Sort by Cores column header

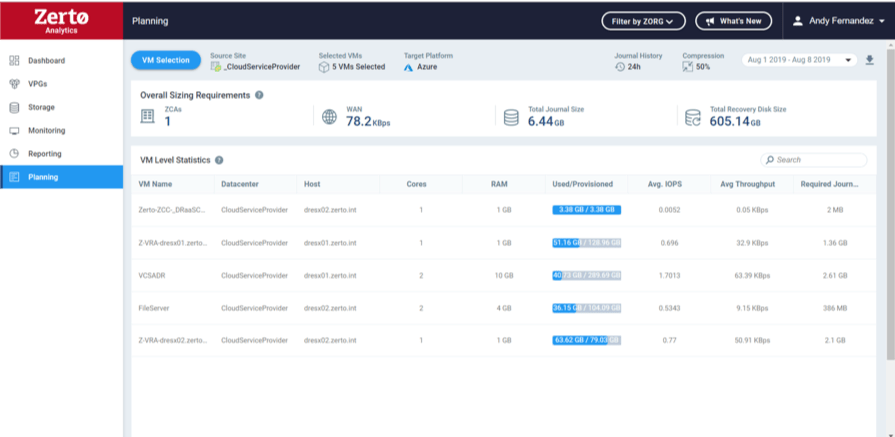(416, 184)
